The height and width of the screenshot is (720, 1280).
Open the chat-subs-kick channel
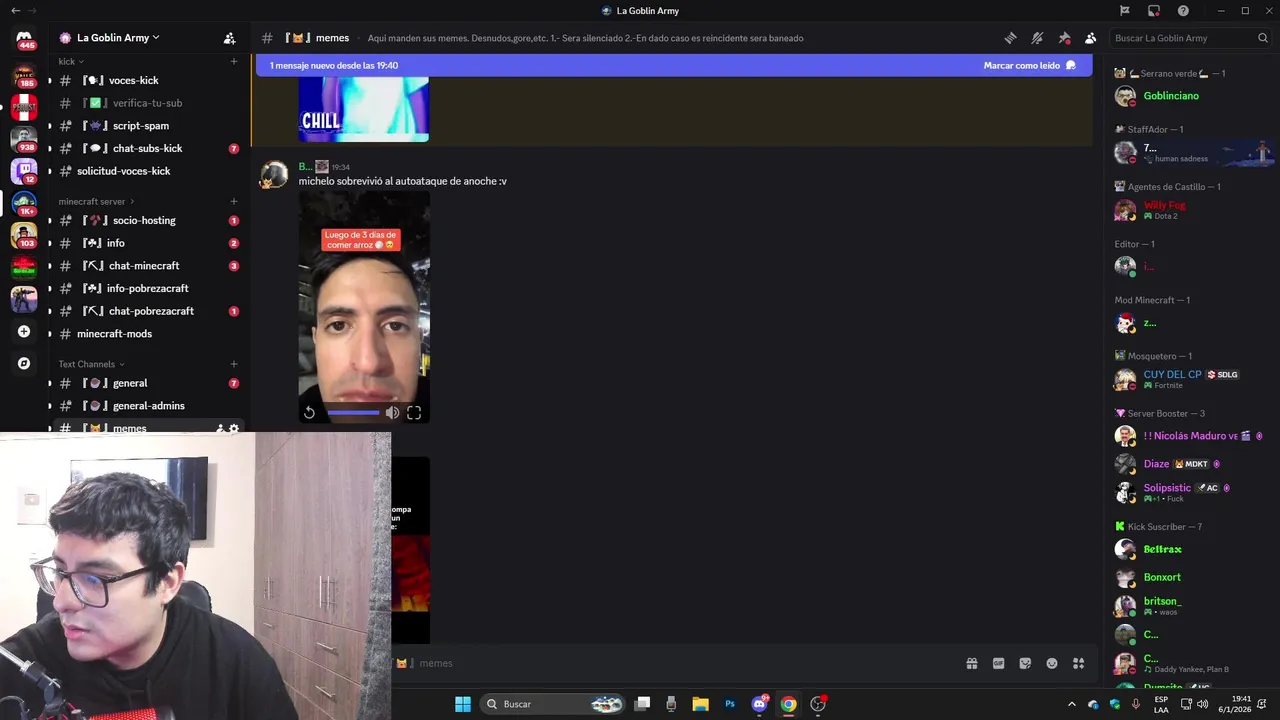click(x=147, y=148)
